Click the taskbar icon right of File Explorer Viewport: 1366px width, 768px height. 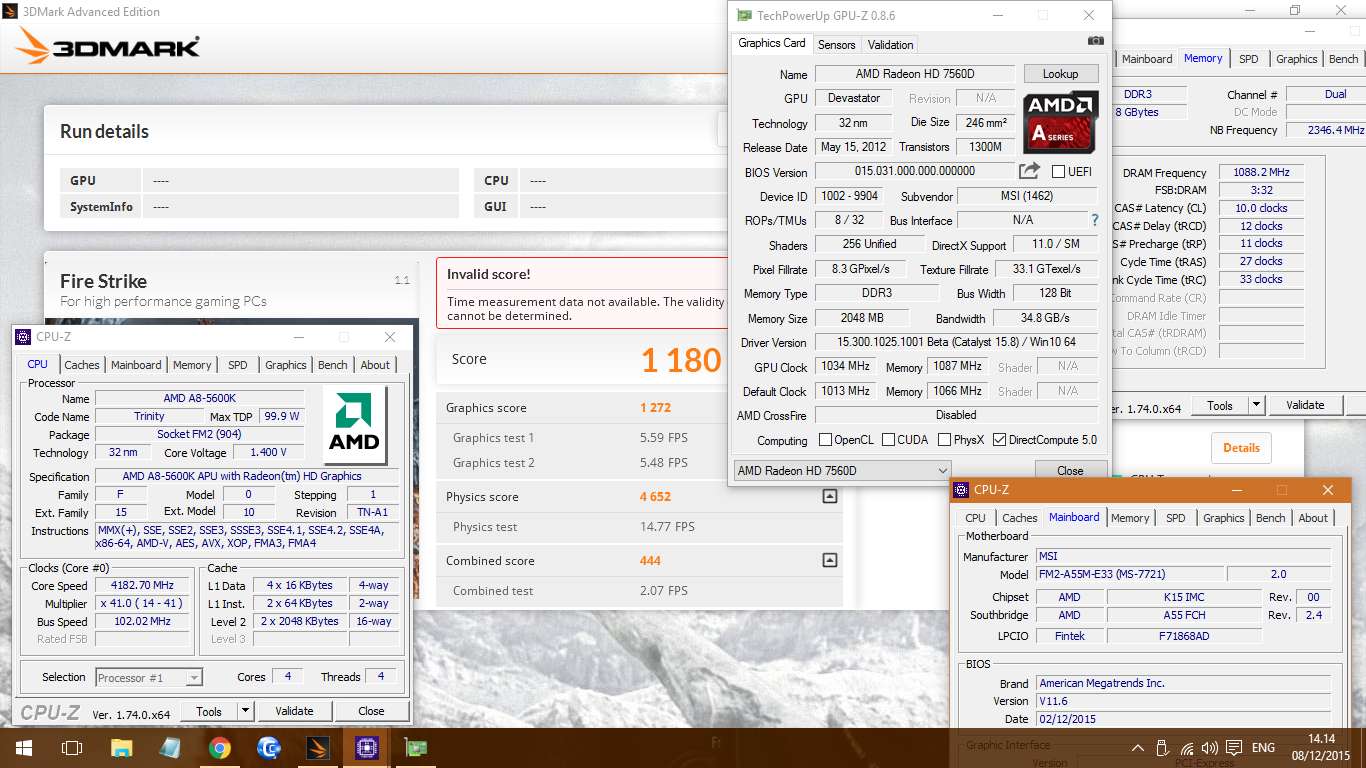tap(170, 747)
